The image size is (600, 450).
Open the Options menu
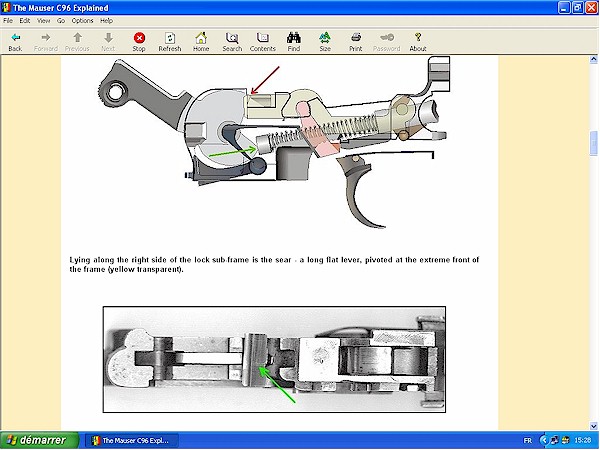tap(82, 21)
